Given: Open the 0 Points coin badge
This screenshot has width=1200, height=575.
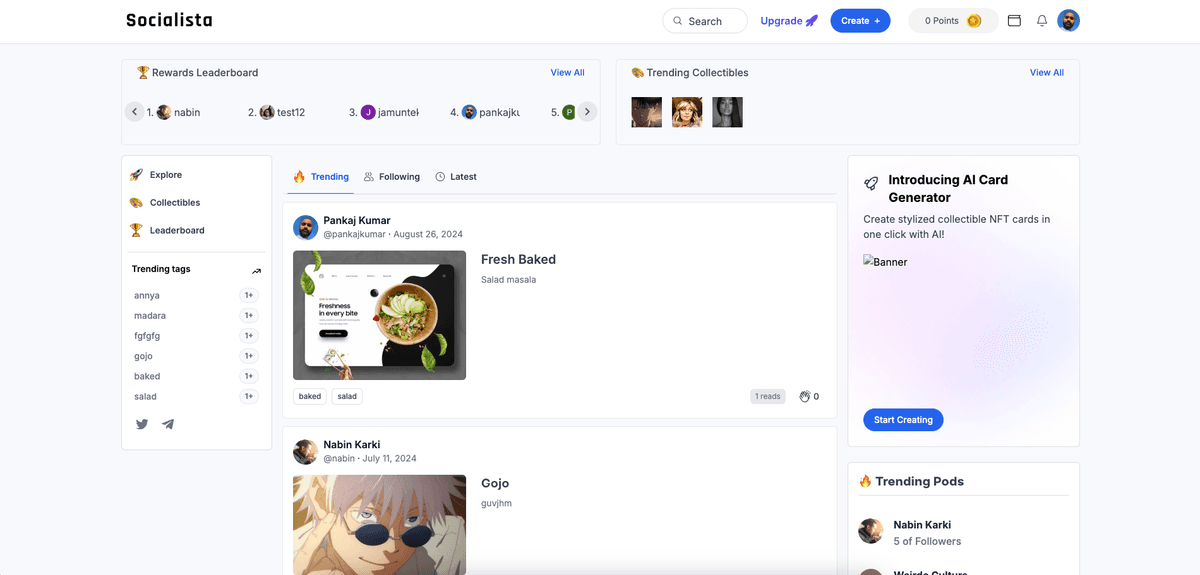Looking at the screenshot, I should (x=953, y=21).
